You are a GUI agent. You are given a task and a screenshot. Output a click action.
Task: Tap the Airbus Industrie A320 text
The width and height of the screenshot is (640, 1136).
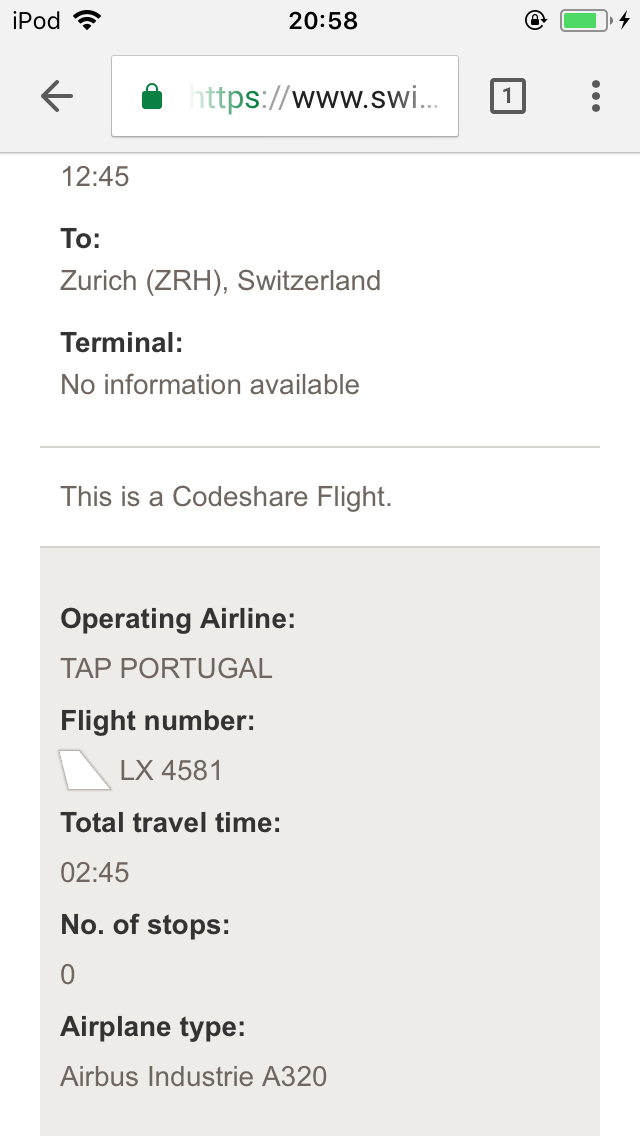(193, 1077)
